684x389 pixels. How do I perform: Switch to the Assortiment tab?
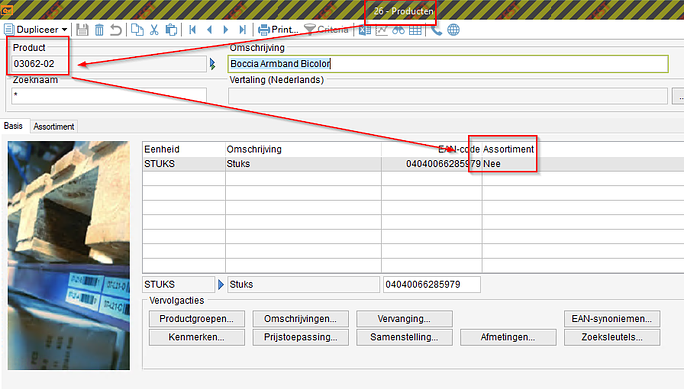(54, 126)
